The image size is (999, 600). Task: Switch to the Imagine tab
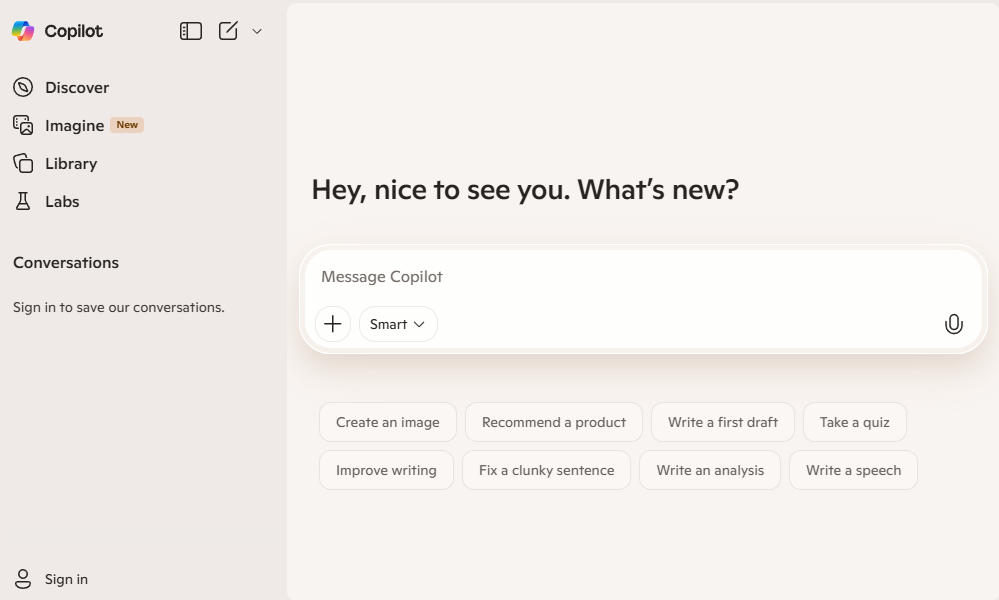(x=73, y=125)
